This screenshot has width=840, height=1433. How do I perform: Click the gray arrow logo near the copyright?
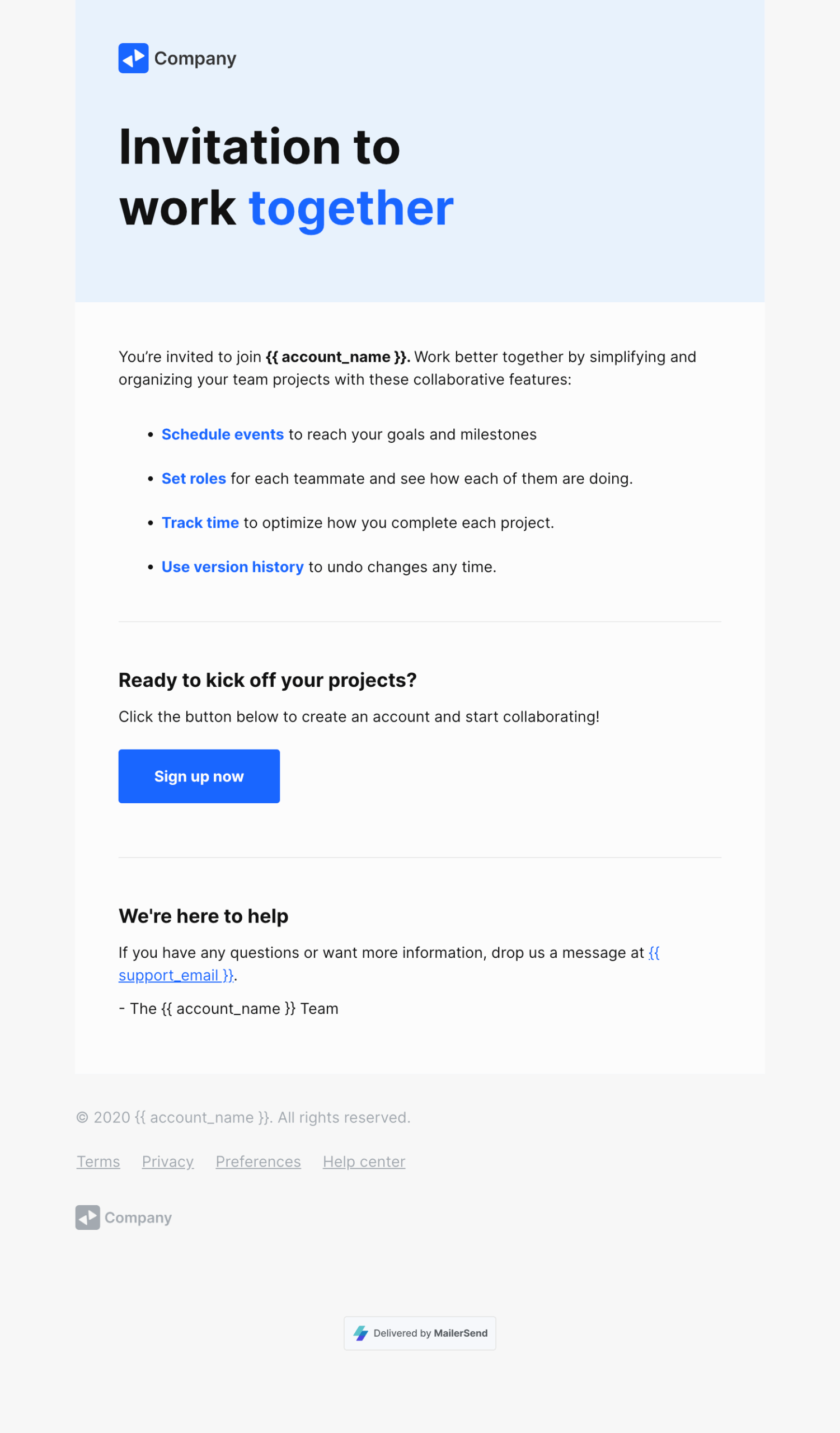[87, 1218]
